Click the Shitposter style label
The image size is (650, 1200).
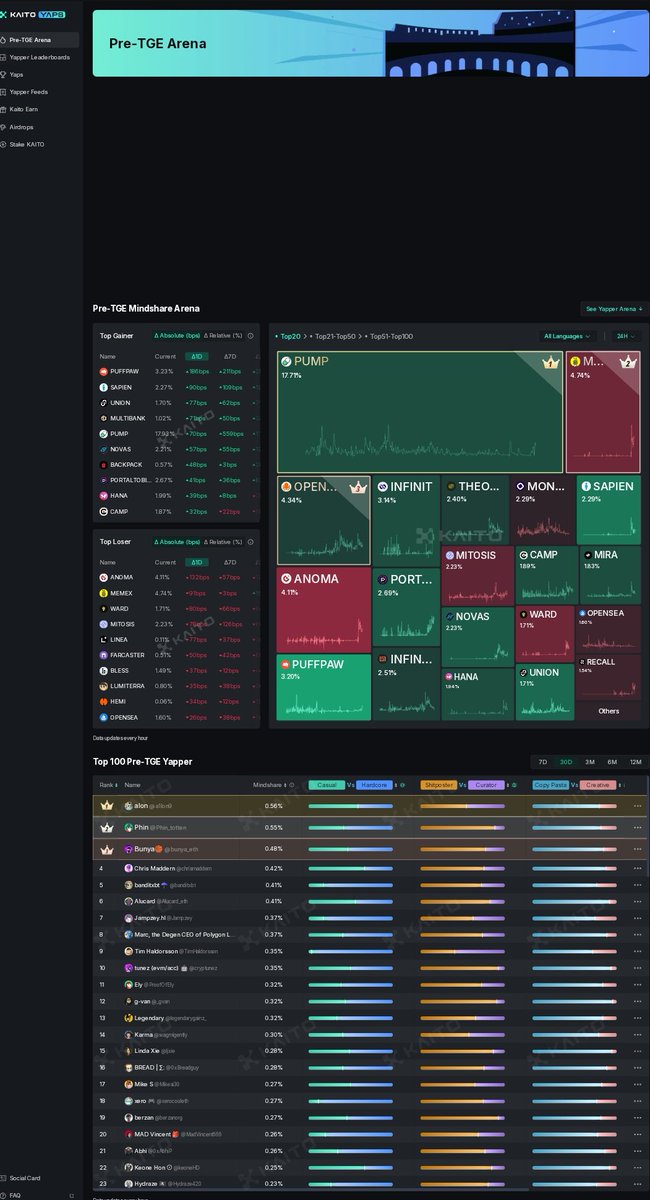(x=439, y=785)
